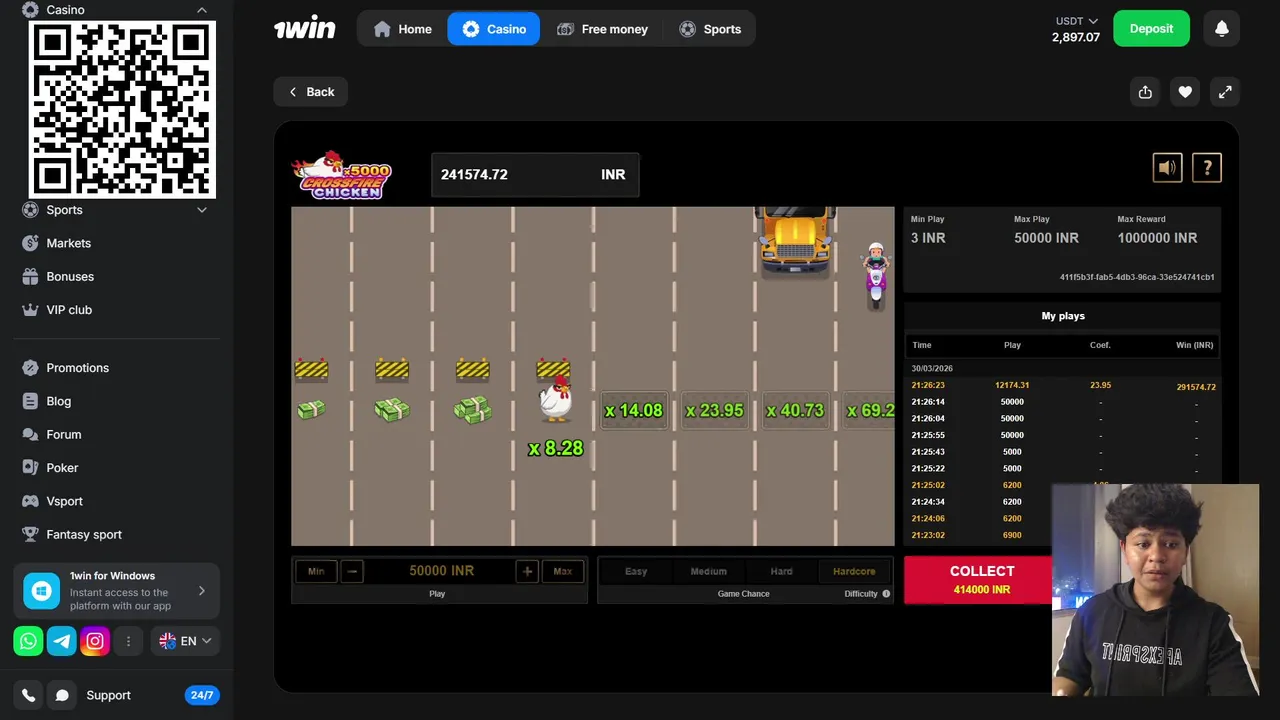Open VIP club in the sidebar

coord(69,310)
